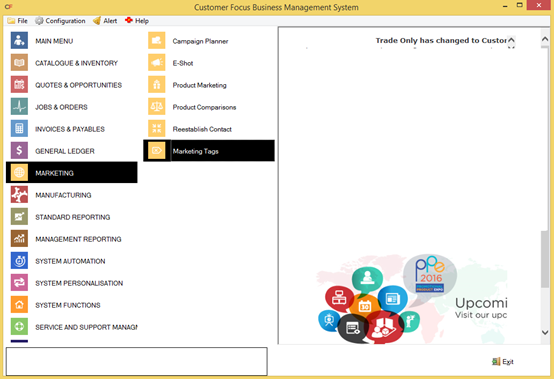The image size is (554, 379).
Task: Minimize the application window
Action: click(505, 6)
